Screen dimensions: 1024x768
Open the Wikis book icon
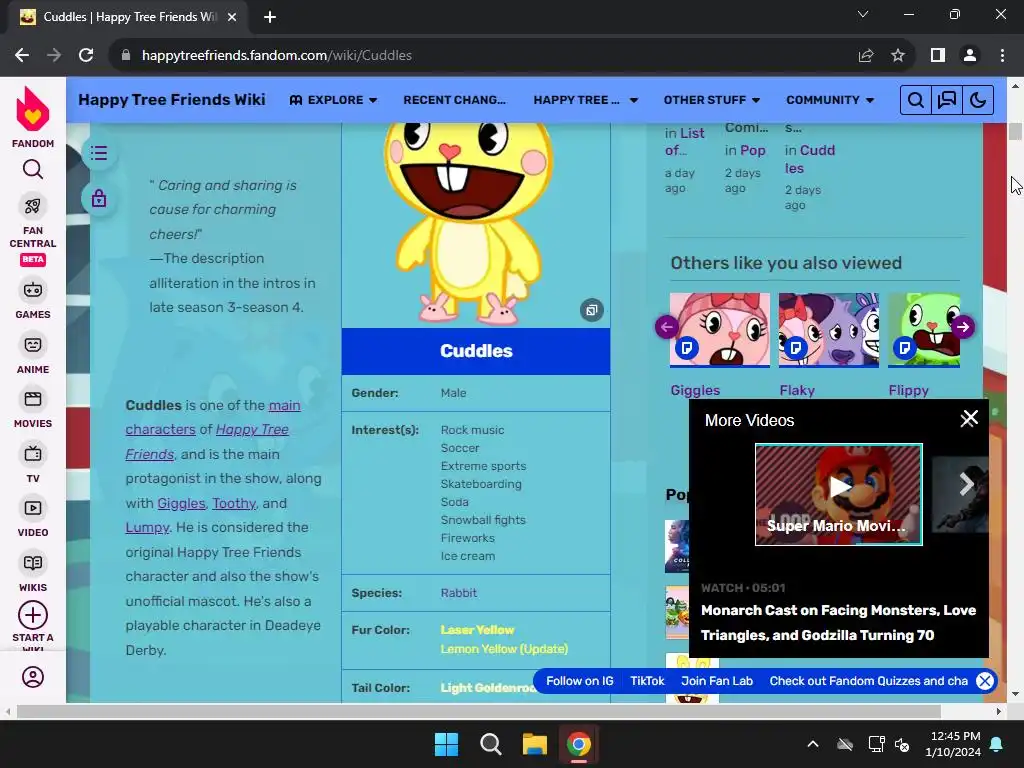(x=33, y=563)
